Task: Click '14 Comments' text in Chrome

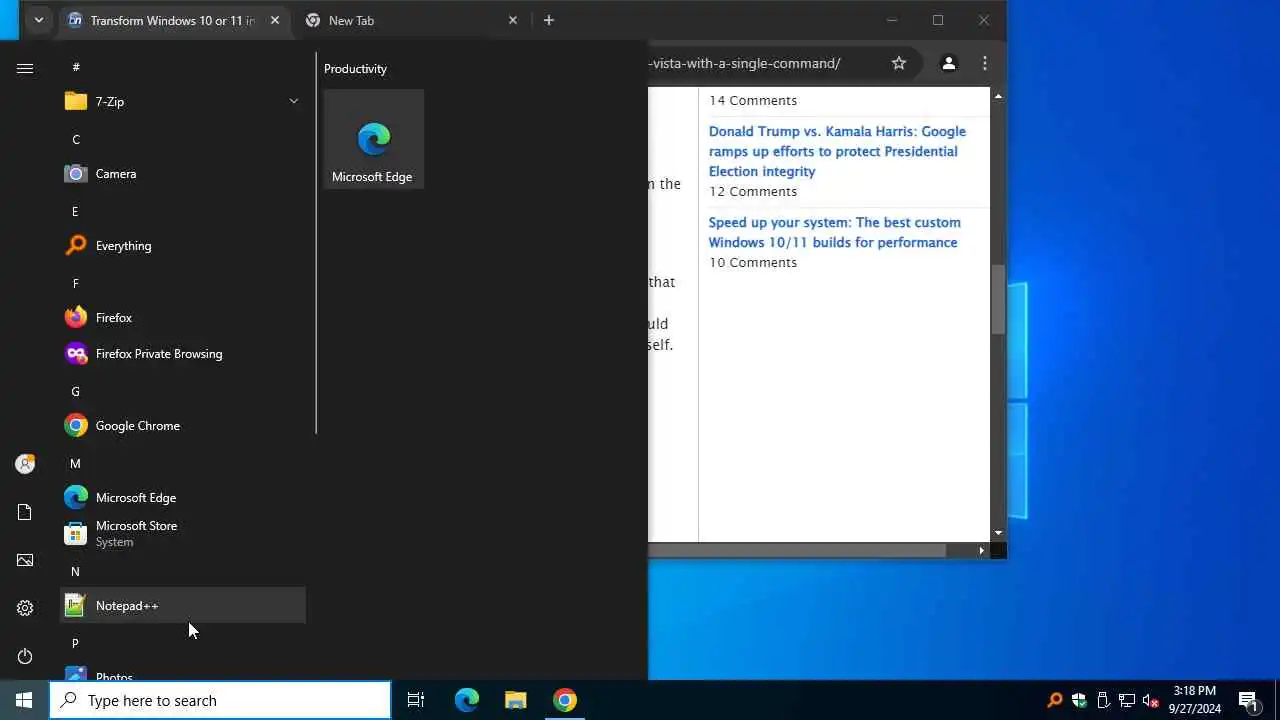Action: (x=753, y=100)
